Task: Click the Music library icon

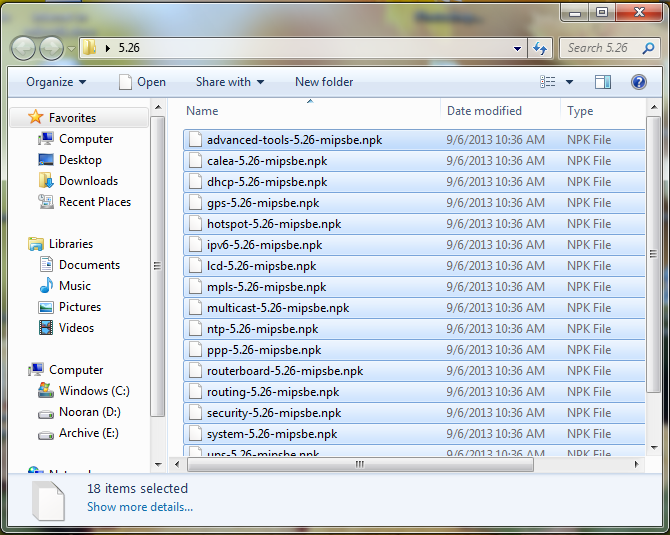Action: (x=46, y=285)
